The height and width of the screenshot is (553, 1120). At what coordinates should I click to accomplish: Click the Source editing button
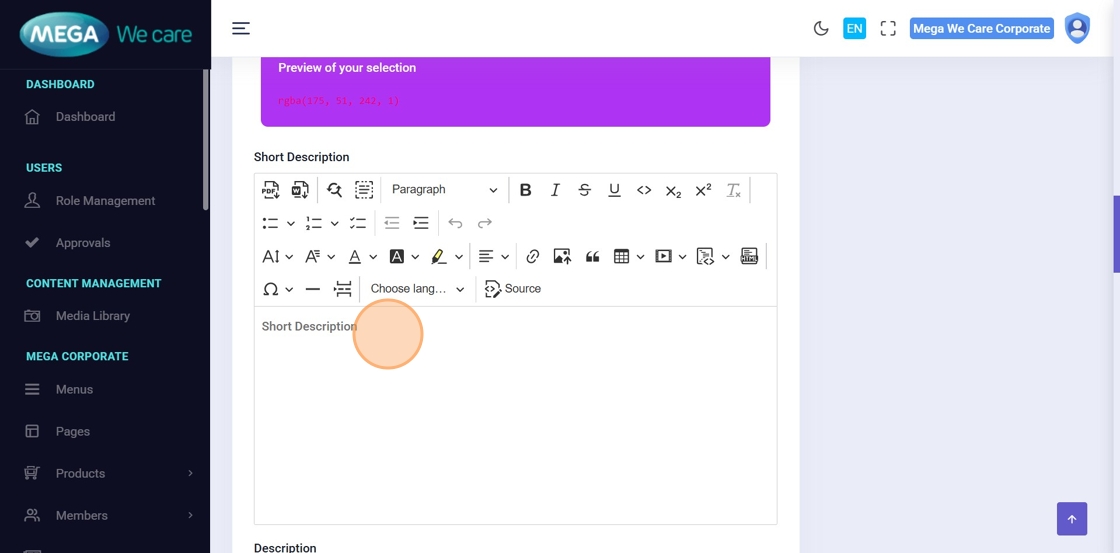pyautogui.click(x=513, y=289)
